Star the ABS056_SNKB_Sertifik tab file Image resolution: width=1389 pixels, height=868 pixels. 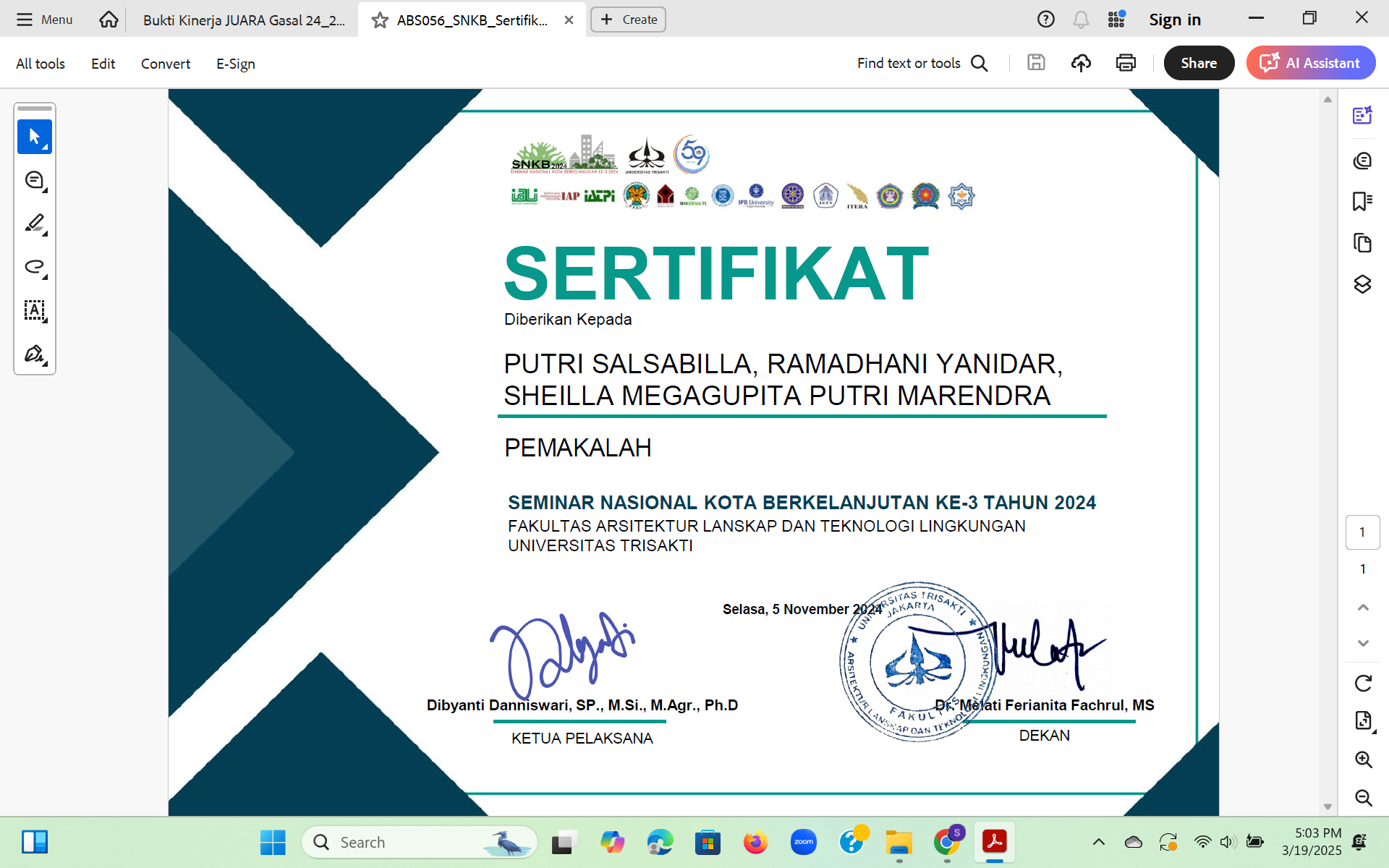pyautogui.click(x=380, y=20)
